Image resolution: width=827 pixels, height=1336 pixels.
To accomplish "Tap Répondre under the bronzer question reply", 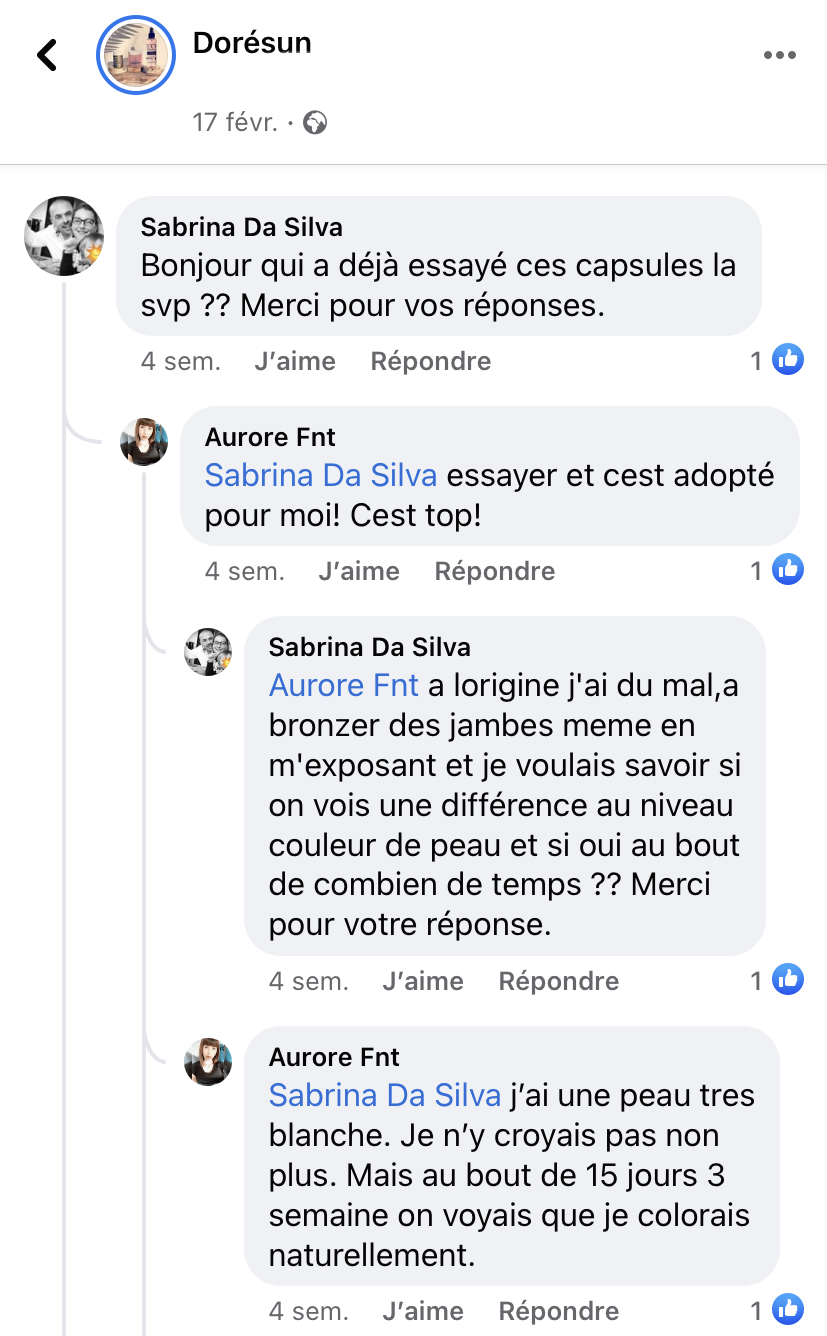I will pos(558,981).
